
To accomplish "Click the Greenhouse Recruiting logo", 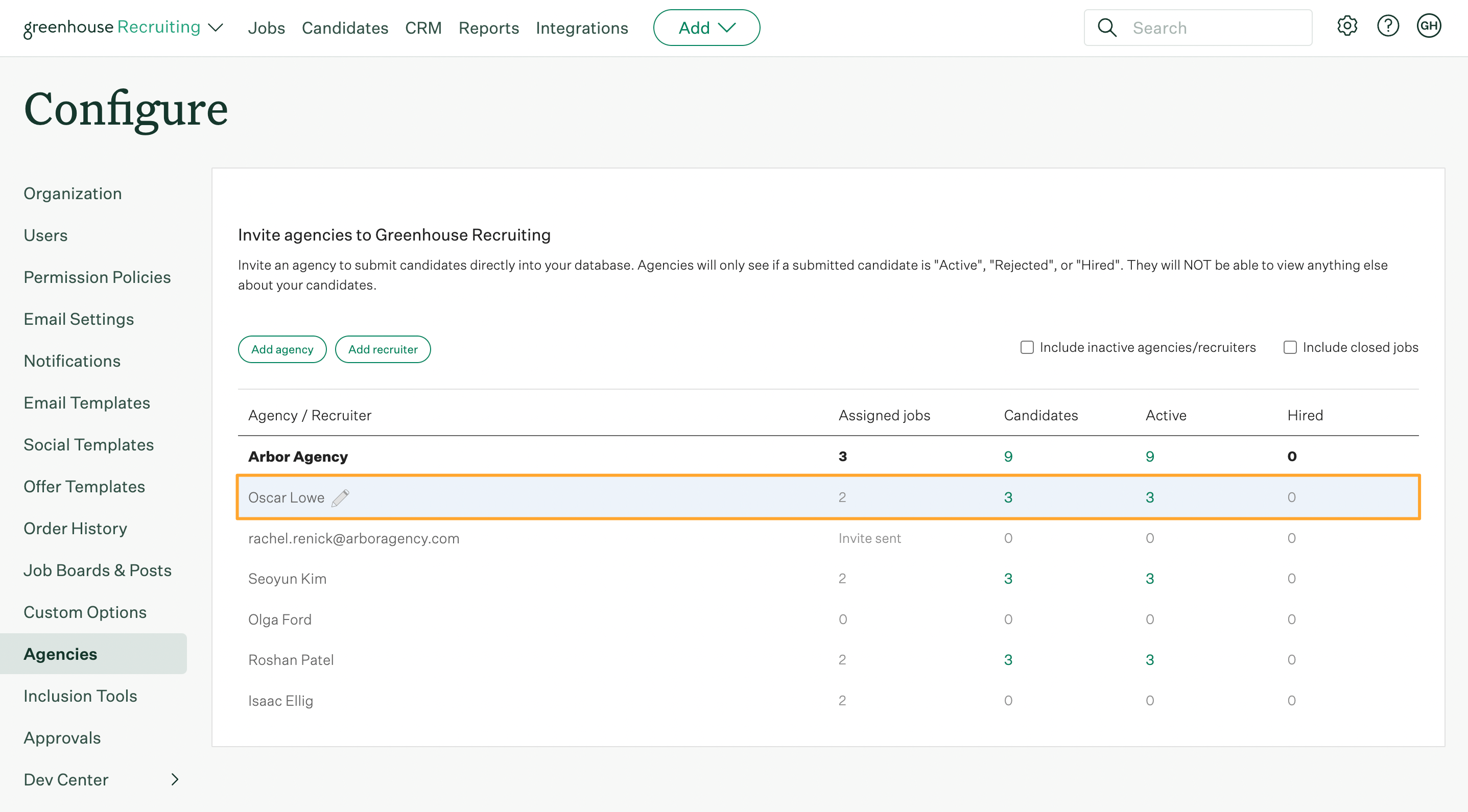I will [112, 27].
